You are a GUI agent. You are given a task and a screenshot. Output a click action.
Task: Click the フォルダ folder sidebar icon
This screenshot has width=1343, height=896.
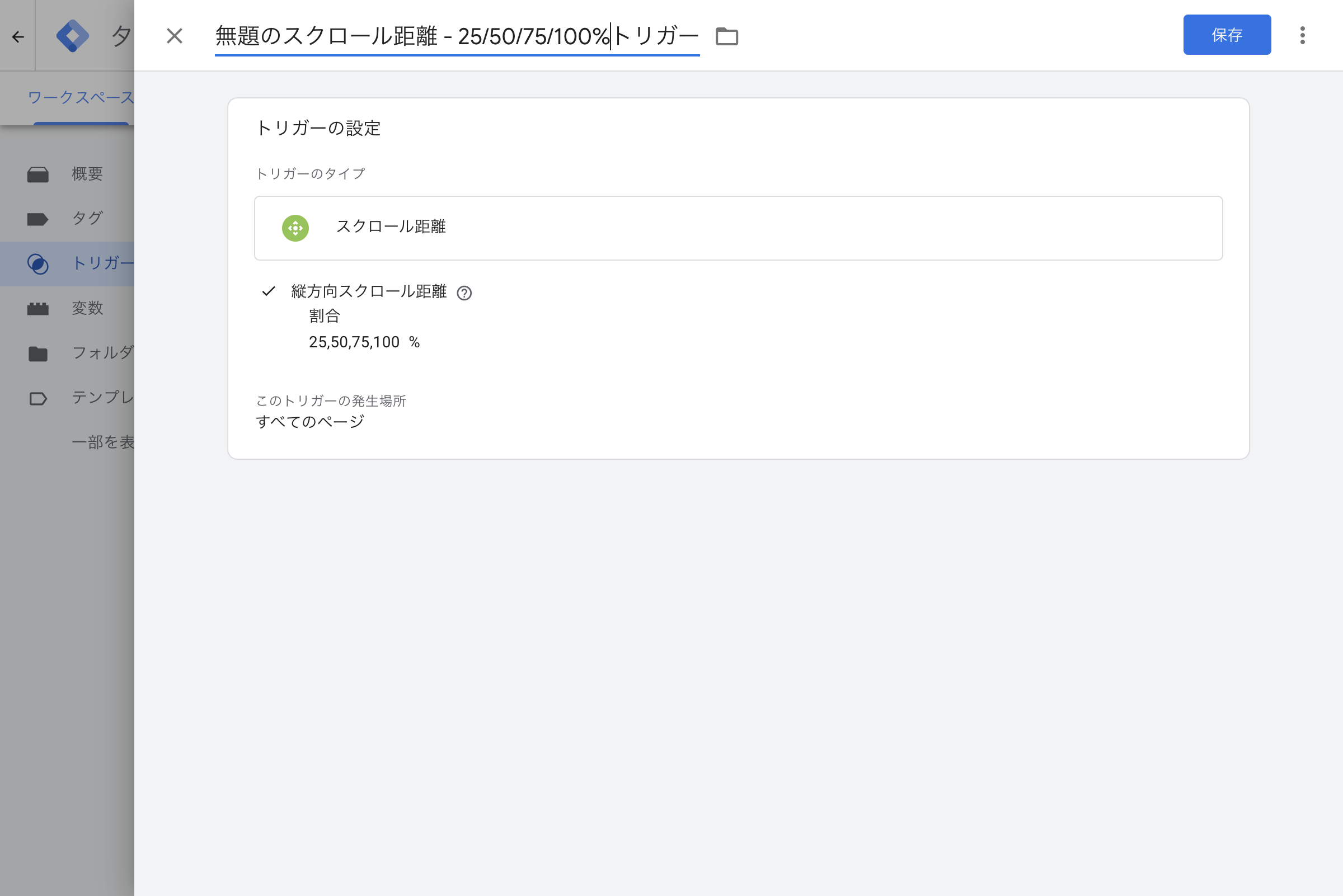pos(37,353)
